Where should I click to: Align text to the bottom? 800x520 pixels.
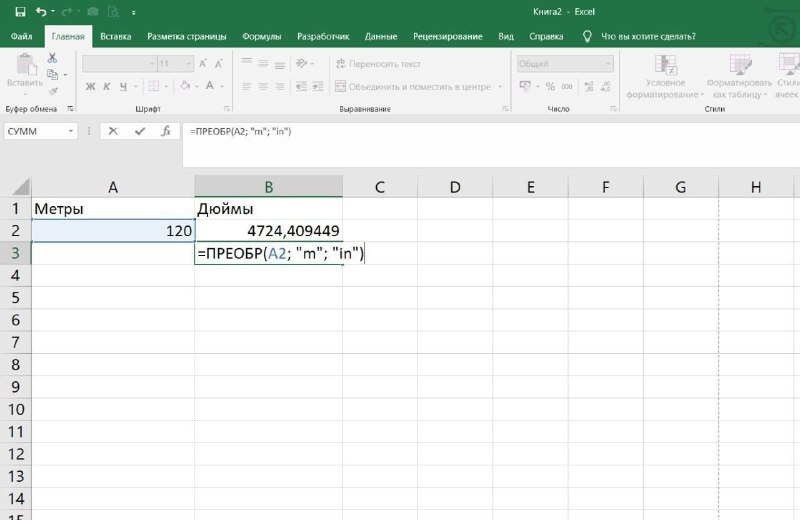(x=280, y=64)
